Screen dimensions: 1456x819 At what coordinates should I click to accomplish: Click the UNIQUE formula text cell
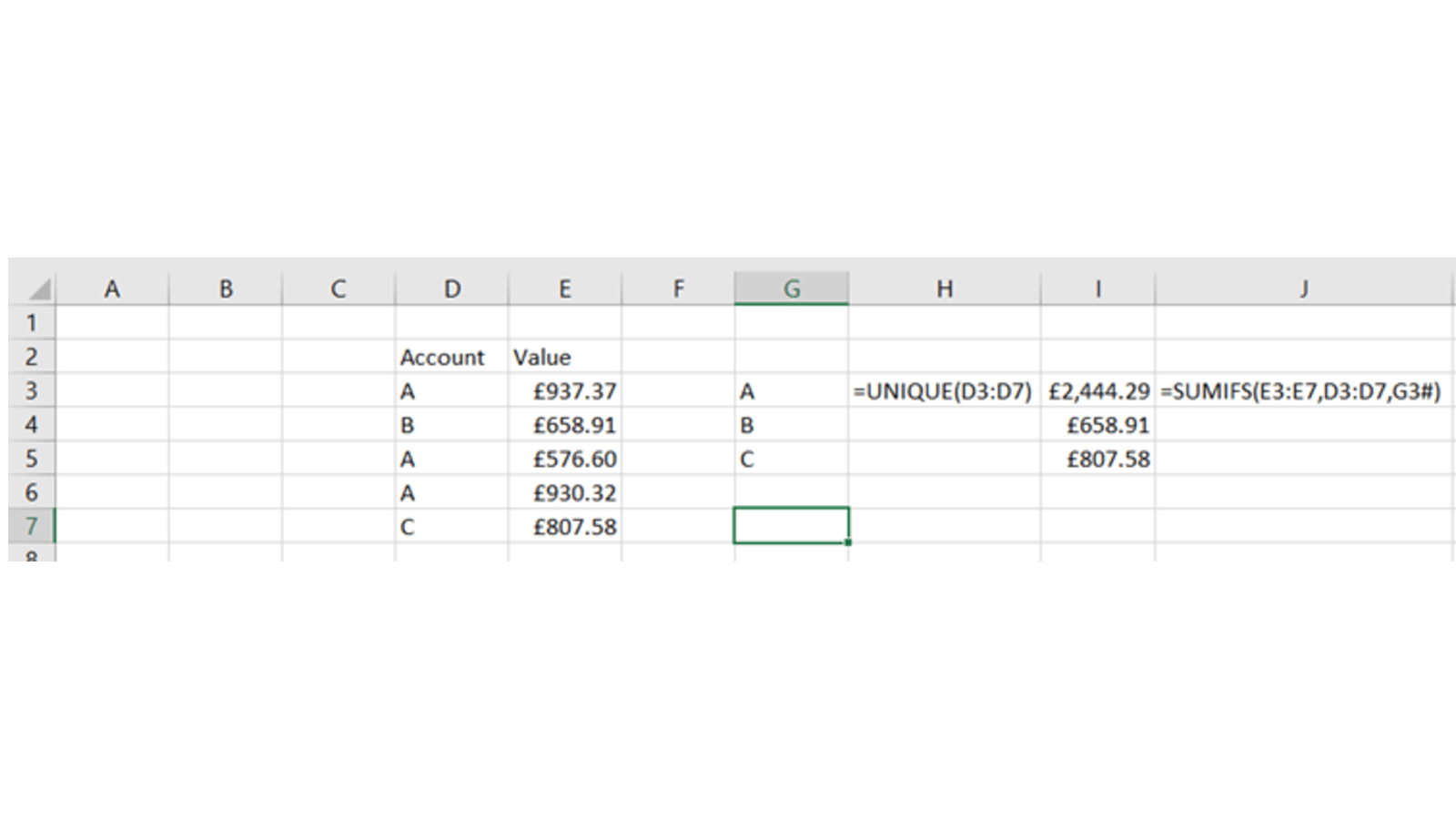click(944, 391)
